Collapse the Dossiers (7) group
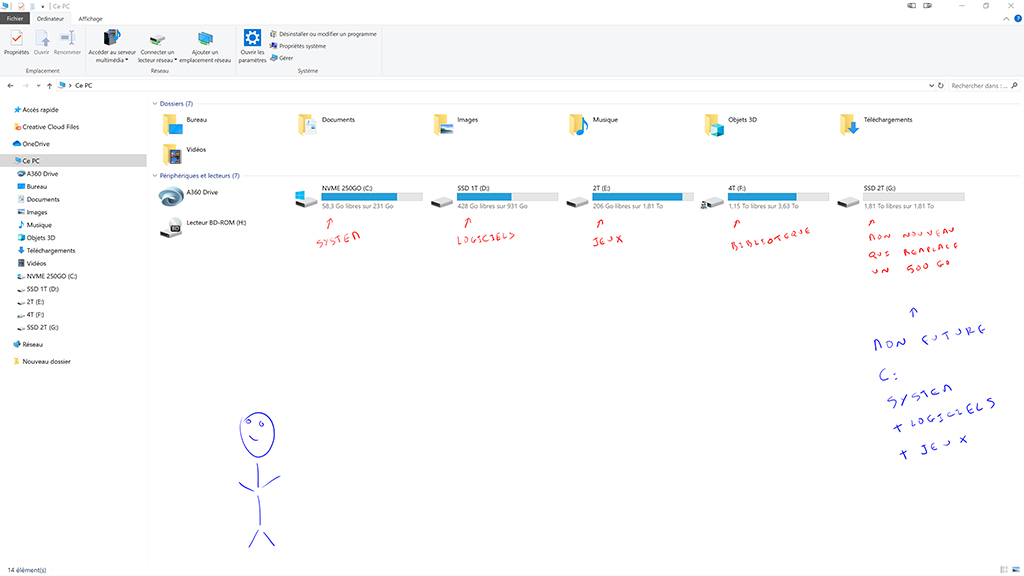 (154, 104)
